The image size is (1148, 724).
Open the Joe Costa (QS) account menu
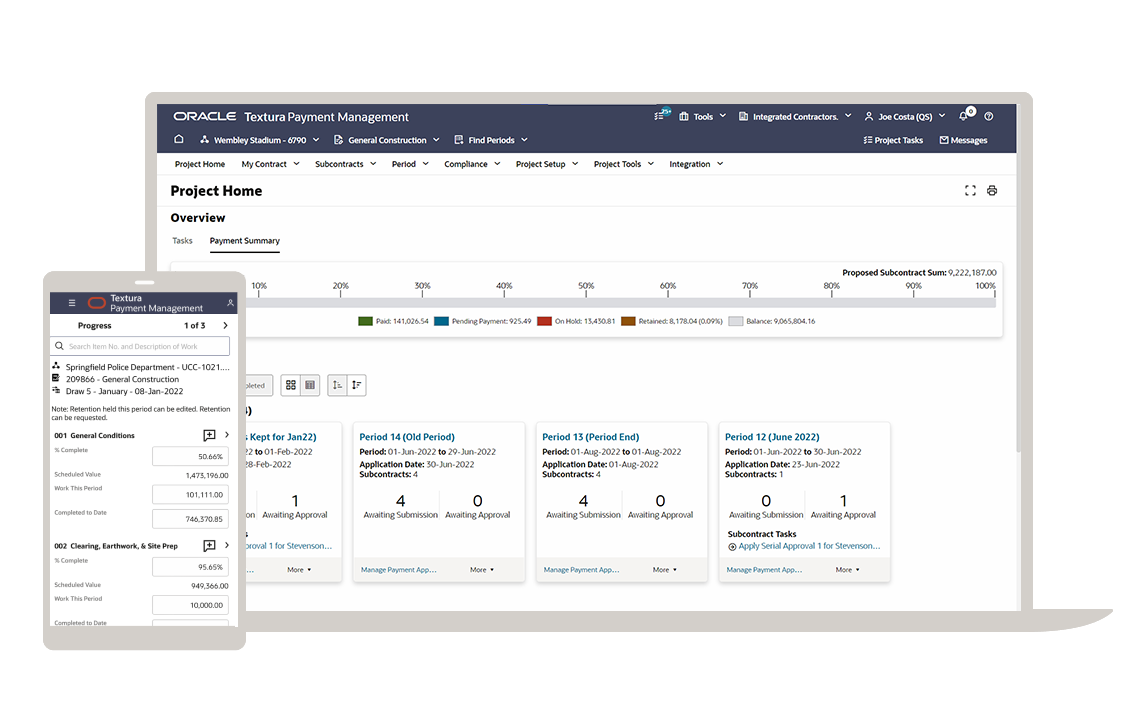click(x=903, y=116)
